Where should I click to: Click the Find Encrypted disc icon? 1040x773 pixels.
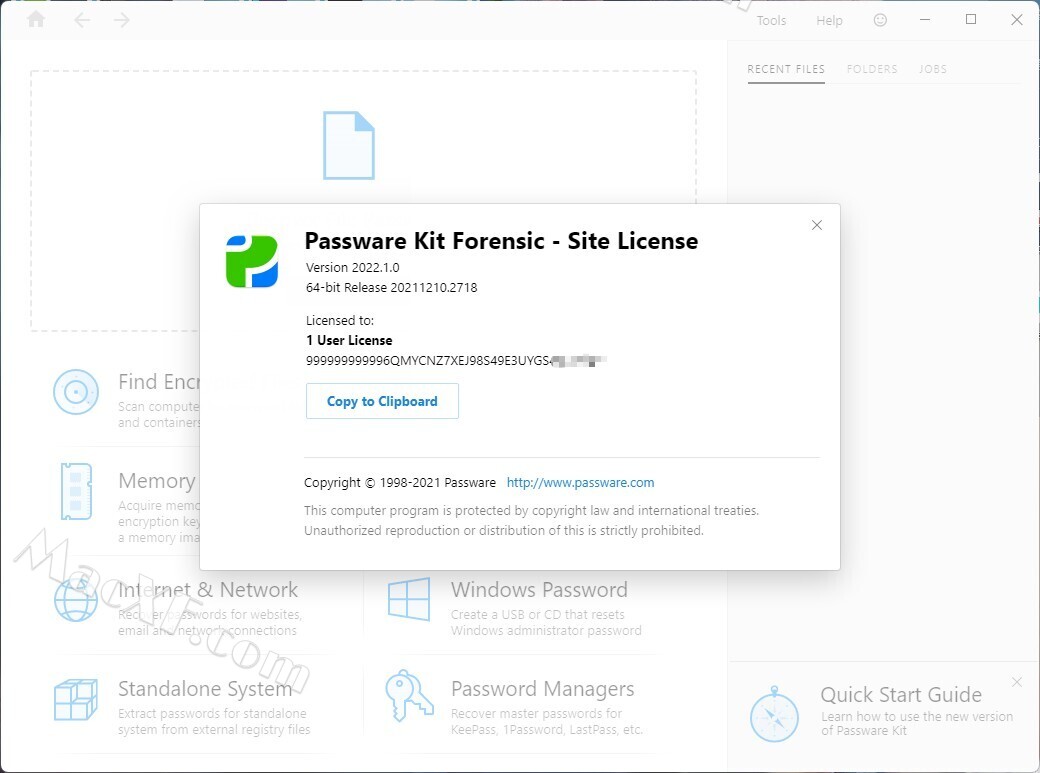click(x=76, y=392)
